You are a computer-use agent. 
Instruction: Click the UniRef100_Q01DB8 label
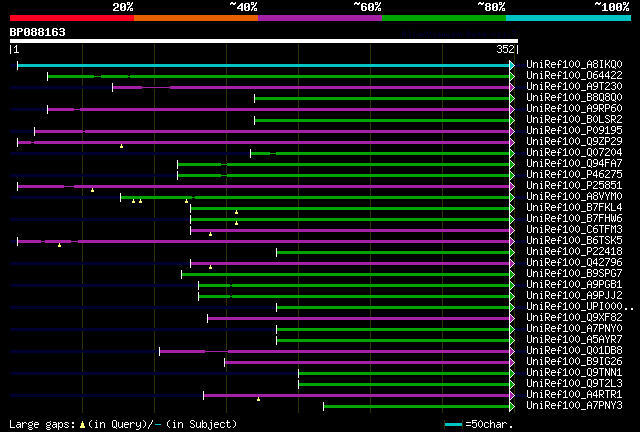coord(574,351)
